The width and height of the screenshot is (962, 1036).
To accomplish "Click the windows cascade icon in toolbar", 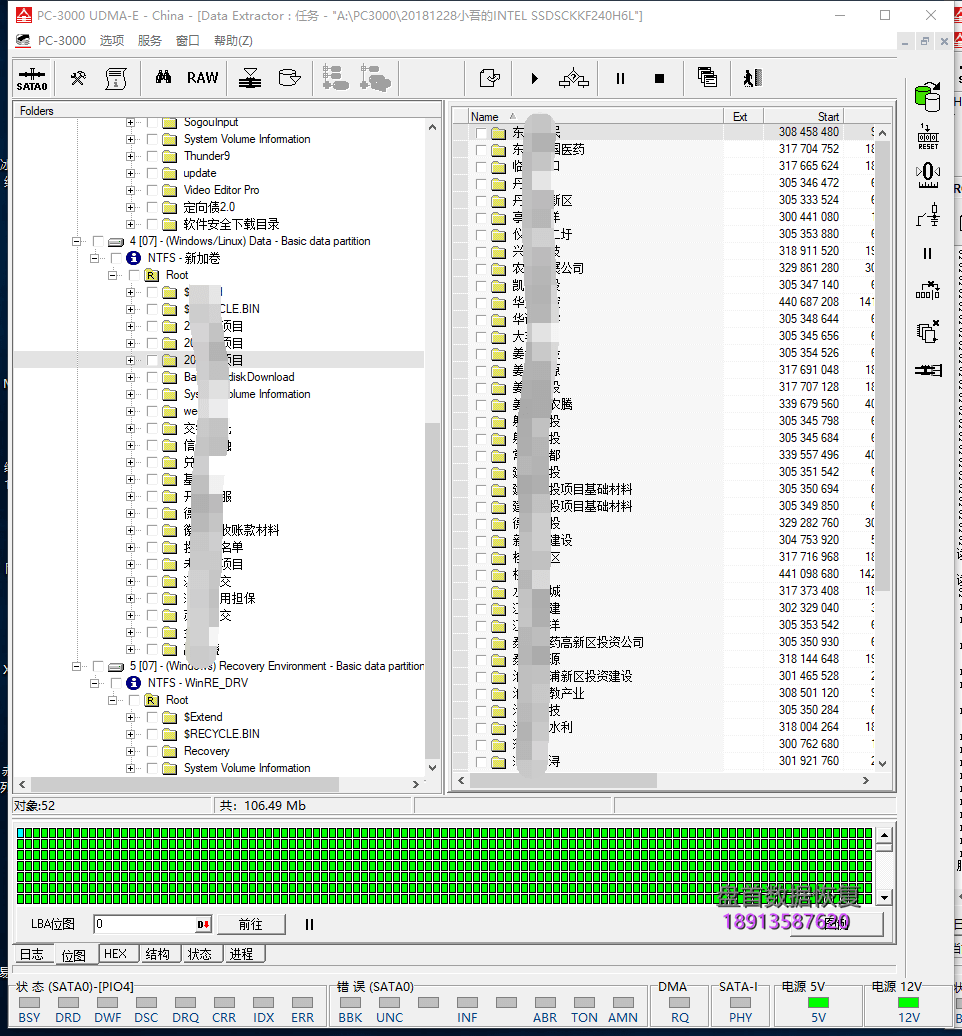I will click(x=707, y=78).
